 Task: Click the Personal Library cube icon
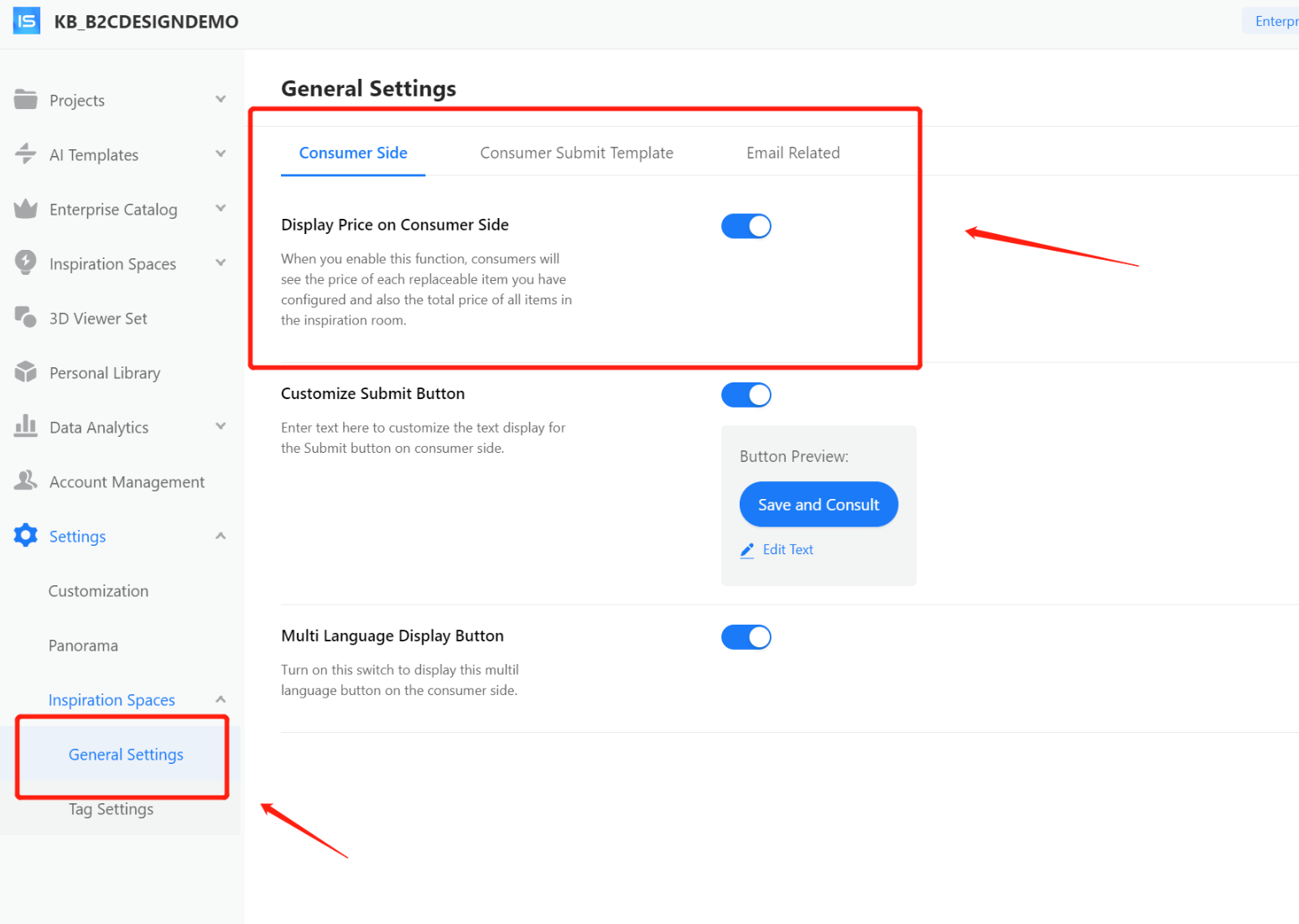pos(26,371)
